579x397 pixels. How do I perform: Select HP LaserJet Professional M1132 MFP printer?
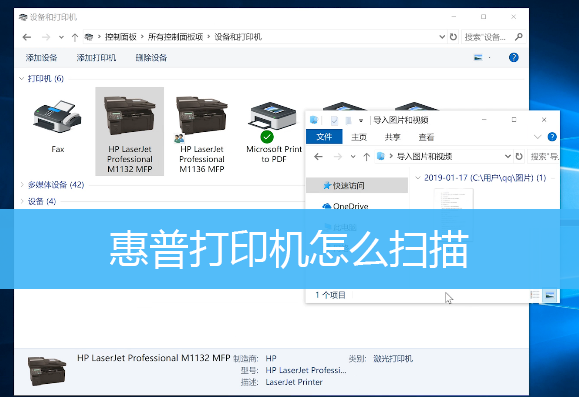[x=130, y=131]
